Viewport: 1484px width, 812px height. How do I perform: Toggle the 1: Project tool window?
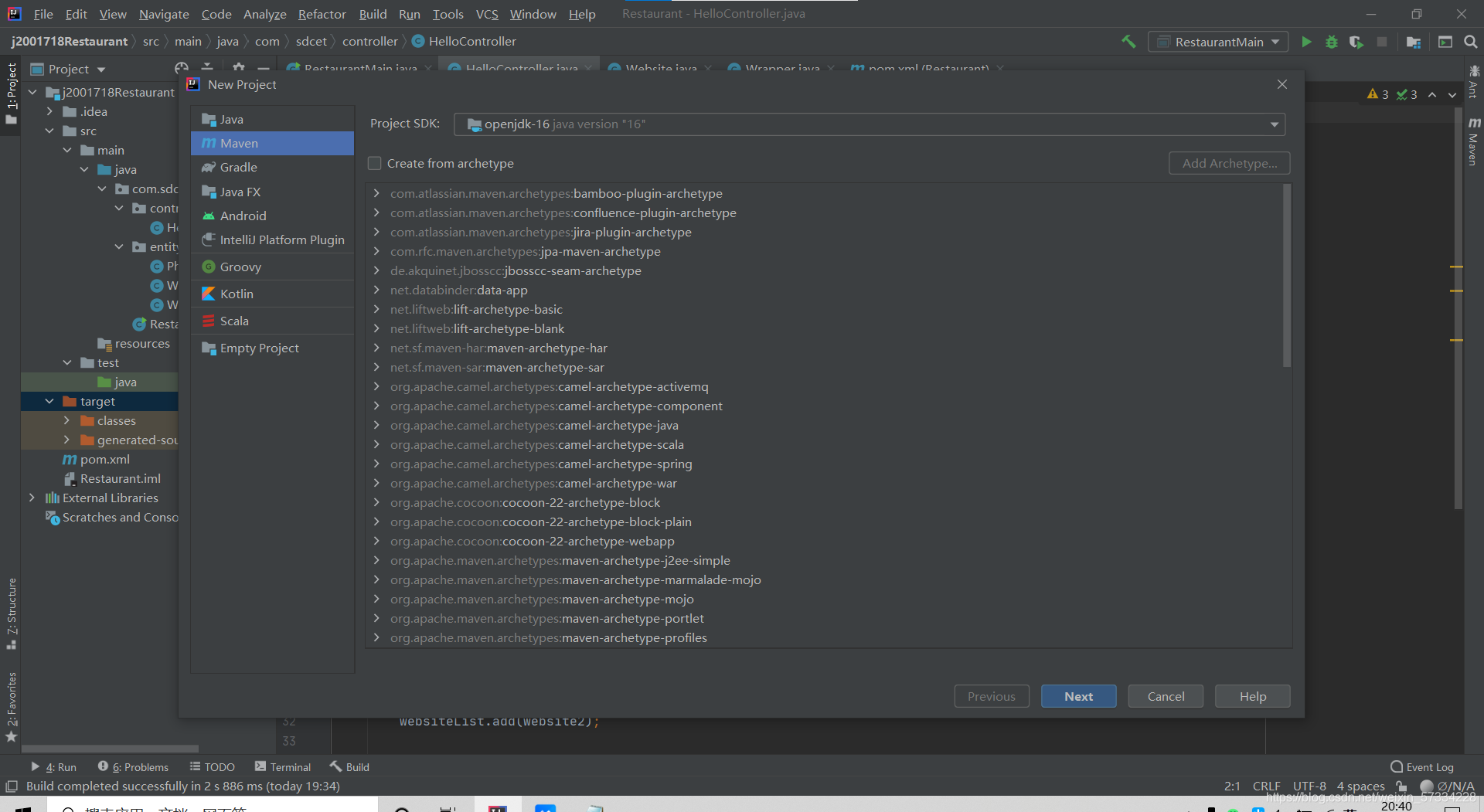[x=11, y=93]
